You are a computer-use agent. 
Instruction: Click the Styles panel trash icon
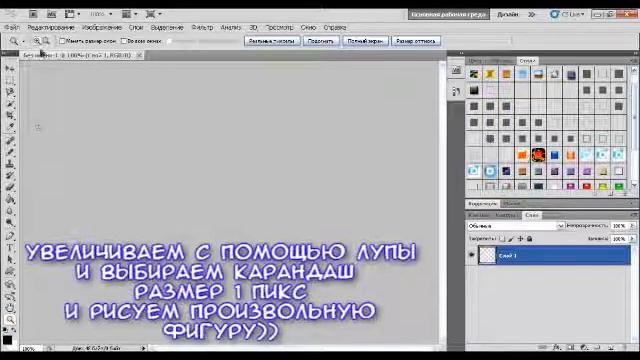pyautogui.click(x=624, y=194)
